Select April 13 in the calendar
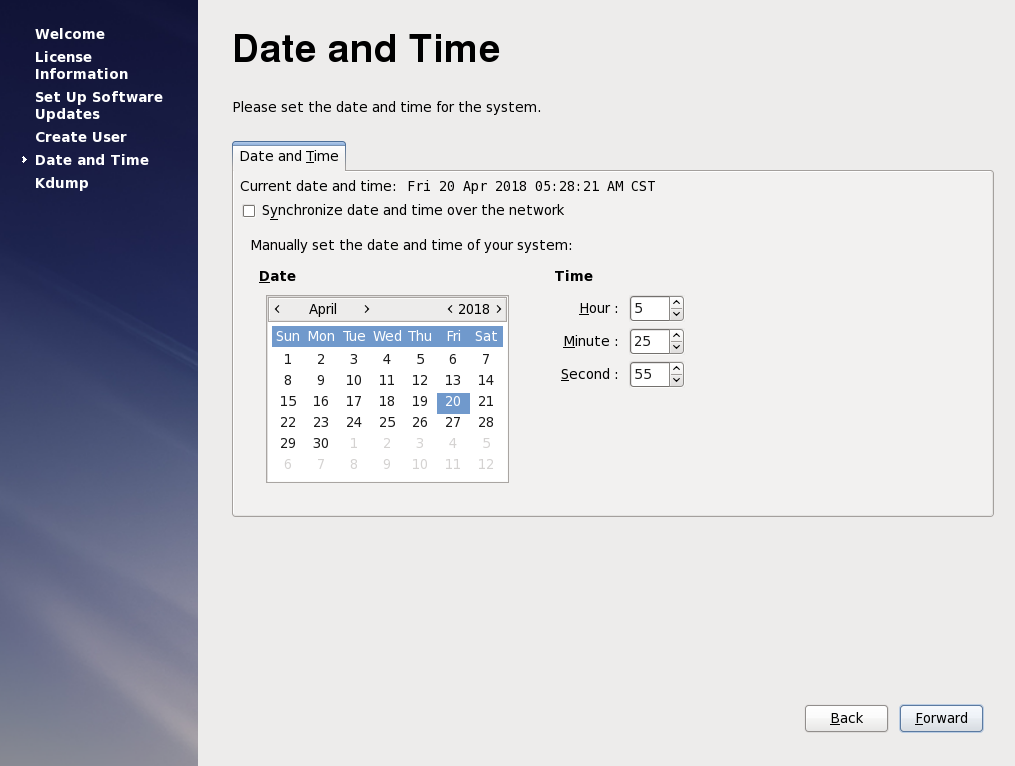Screen dimensions: 1015x766 click(453, 381)
